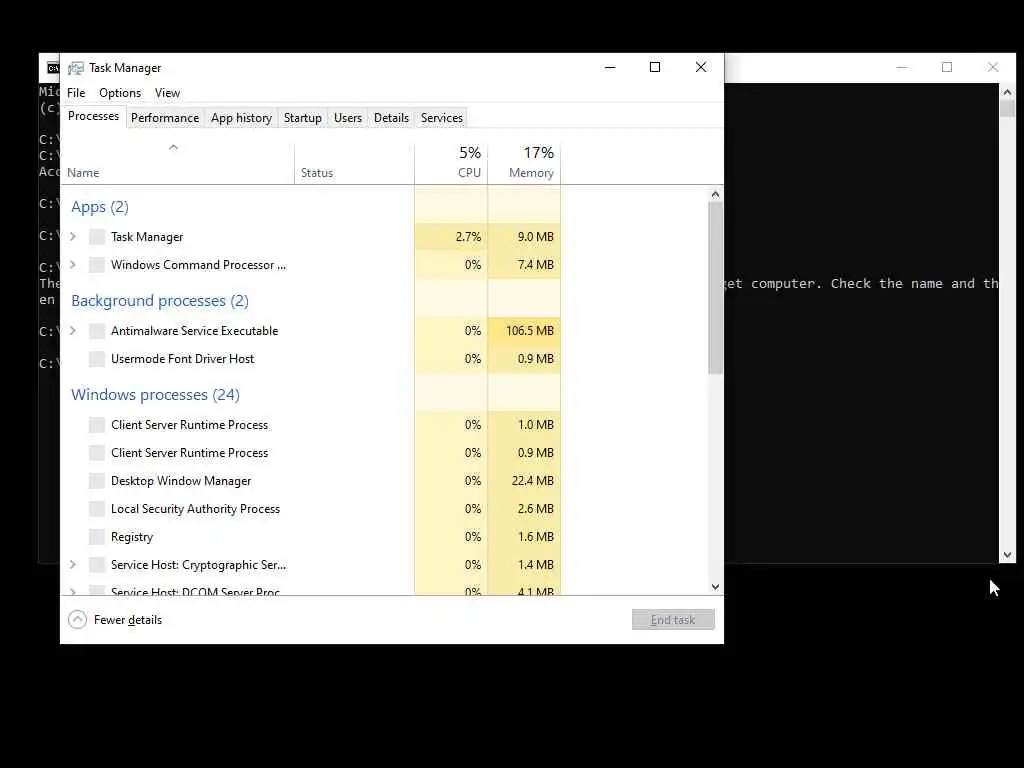Click icon beside first Client Server Runtime Process, 1.0 MB
This screenshot has width=1024, height=768.
click(97, 425)
